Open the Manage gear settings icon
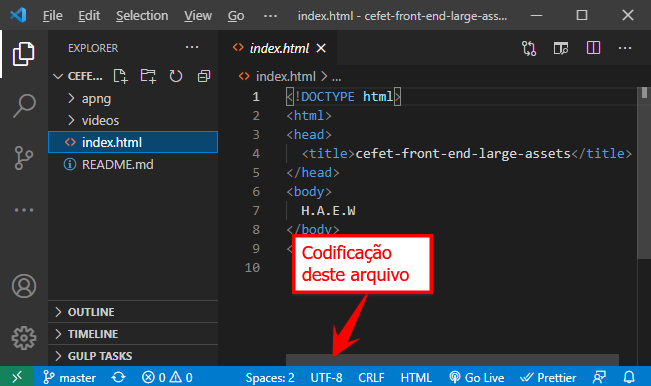 click(x=24, y=338)
